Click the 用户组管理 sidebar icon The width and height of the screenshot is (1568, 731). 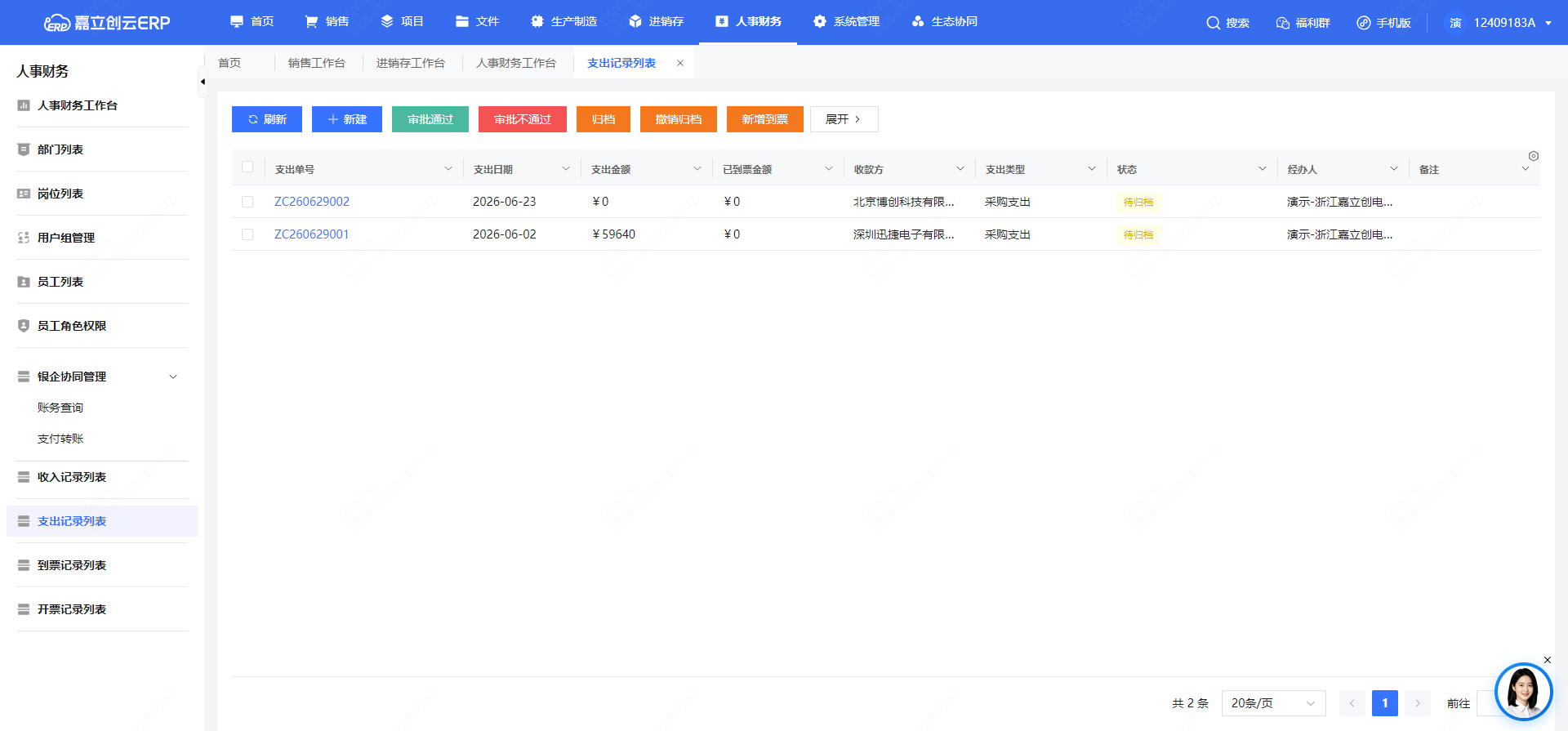click(x=24, y=238)
